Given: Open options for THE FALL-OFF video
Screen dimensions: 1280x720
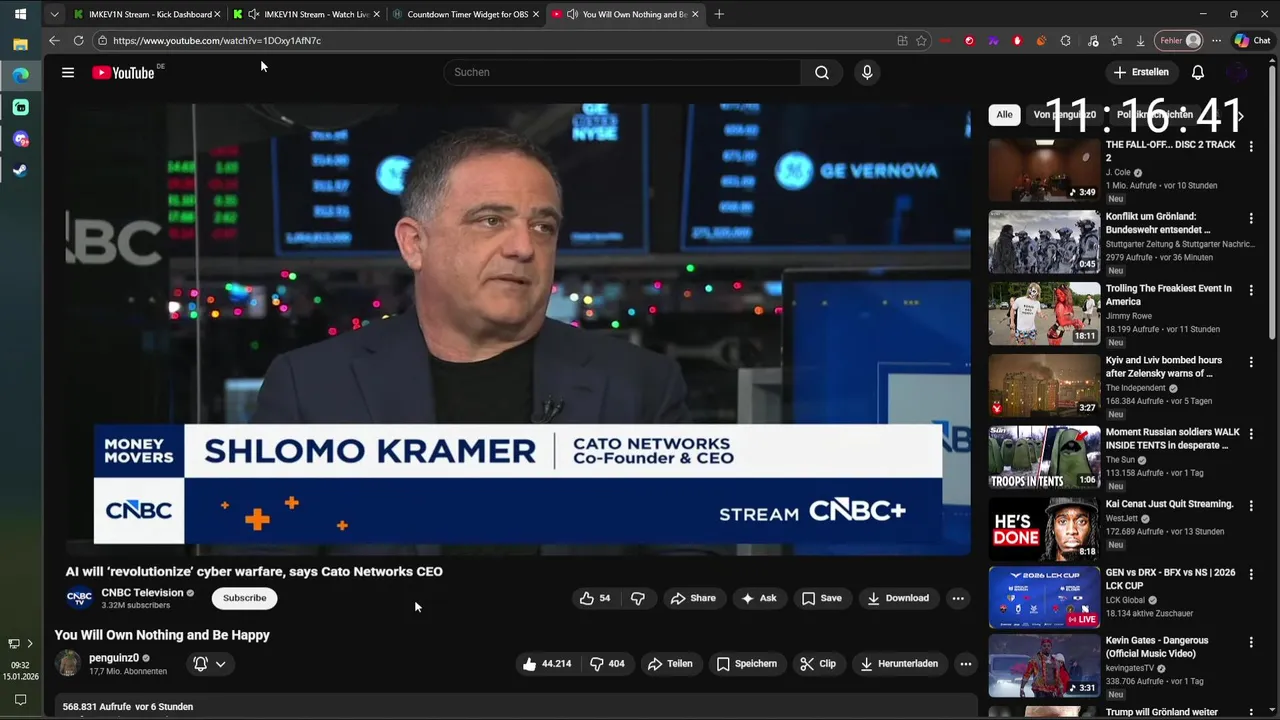Looking at the screenshot, I should [x=1250, y=146].
